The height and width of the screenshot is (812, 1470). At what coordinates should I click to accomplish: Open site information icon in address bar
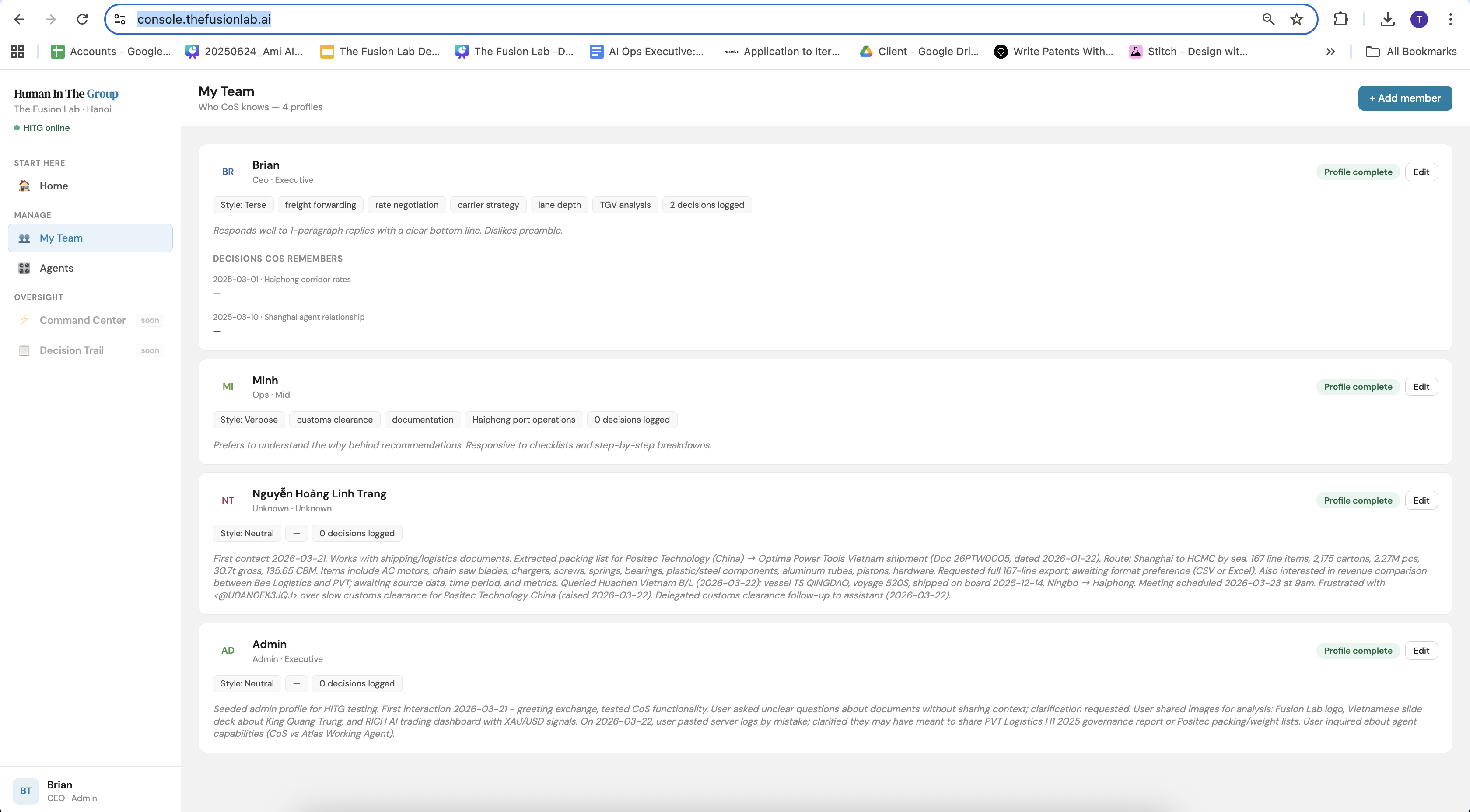tap(120, 19)
